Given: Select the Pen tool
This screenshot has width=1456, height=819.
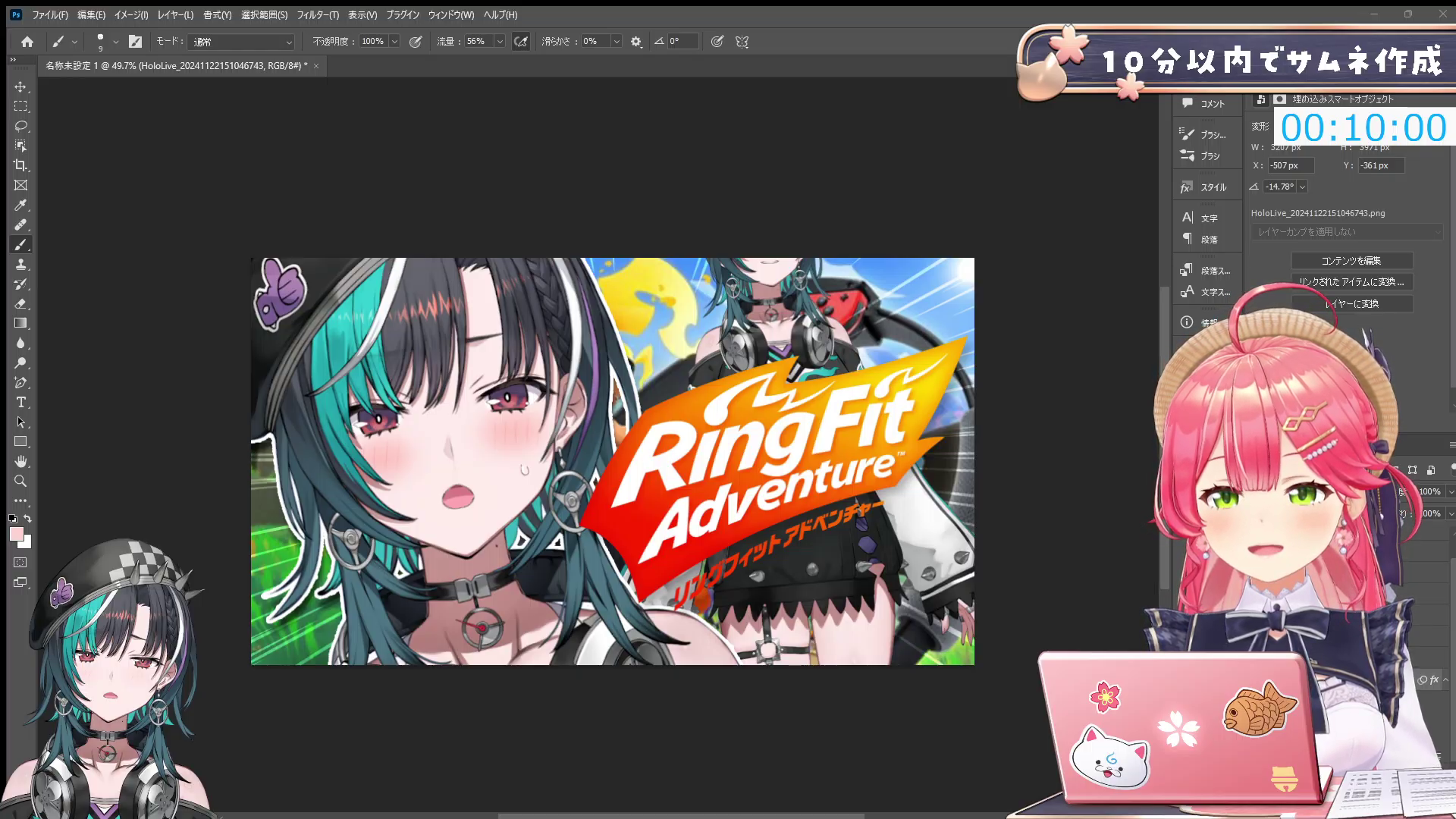Looking at the screenshot, I should (20, 382).
